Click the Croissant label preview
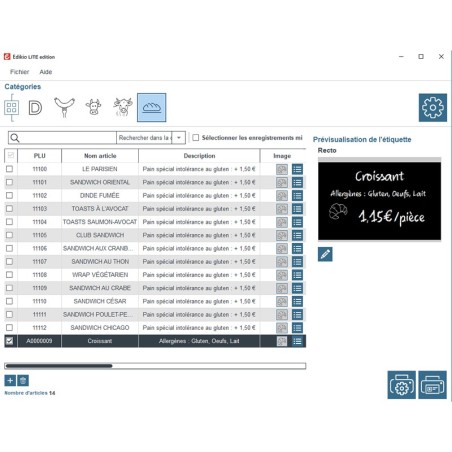The image size is (452, 452). (x=379, y=201)
